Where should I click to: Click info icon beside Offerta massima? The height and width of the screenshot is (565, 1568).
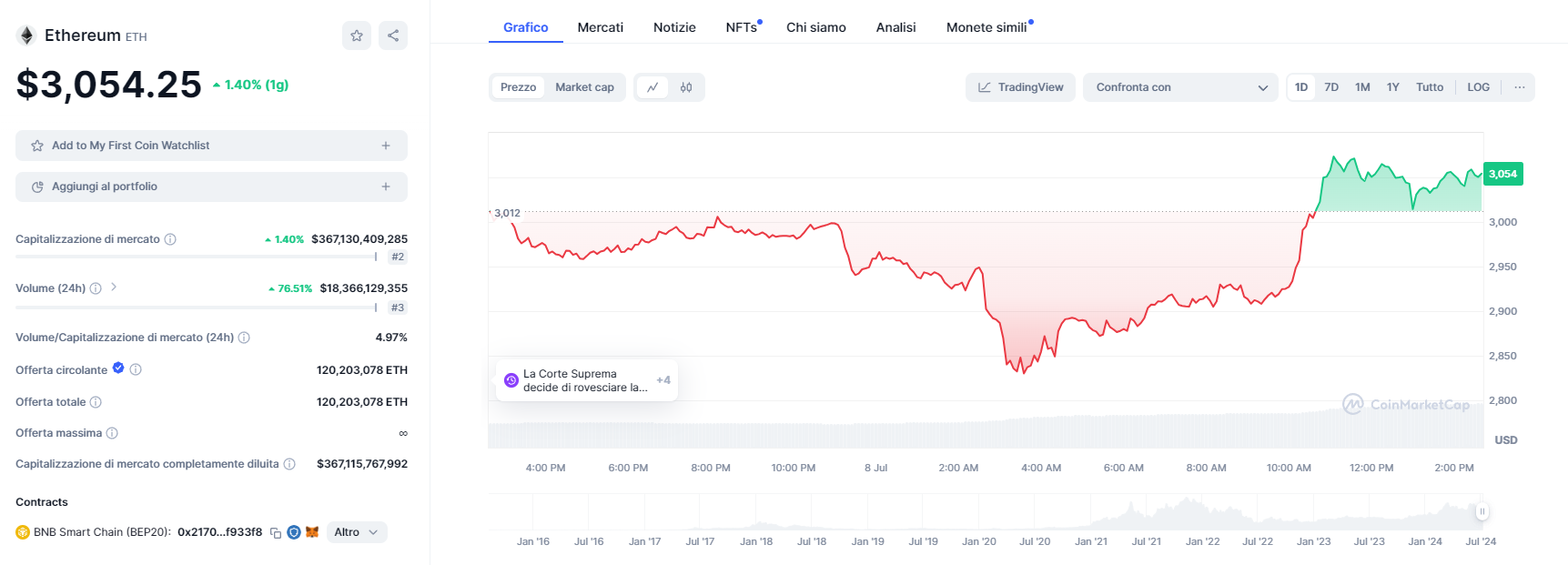(x=112, y=433)
